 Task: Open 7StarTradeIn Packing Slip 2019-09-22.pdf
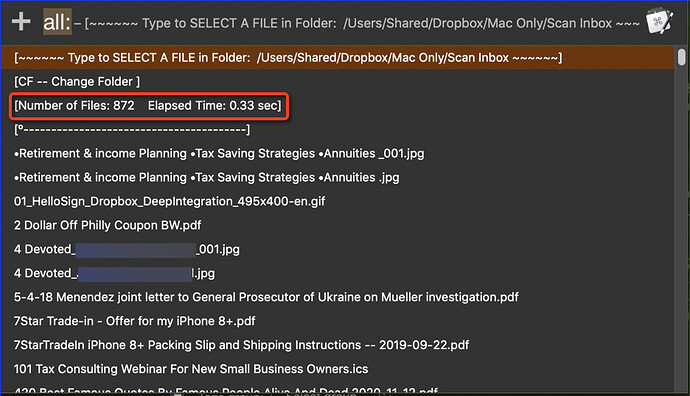(337, 345)
